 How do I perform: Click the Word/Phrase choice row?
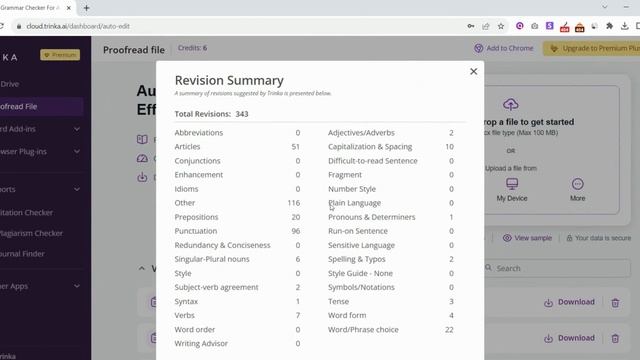click(391, 330)
